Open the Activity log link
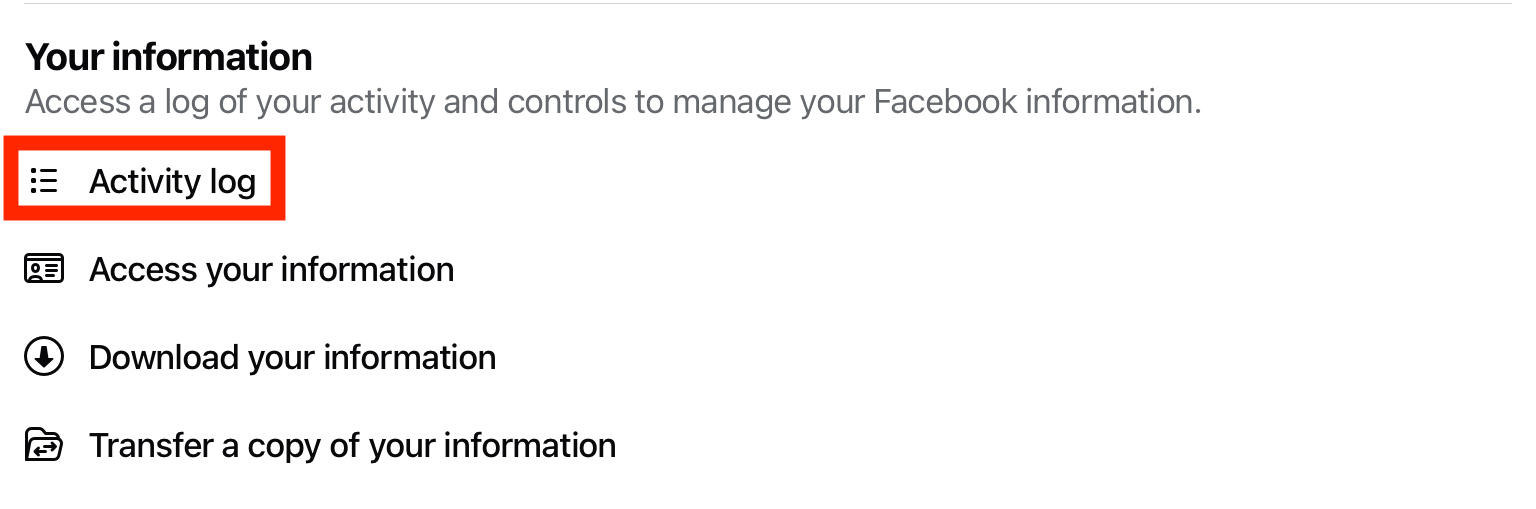The width and height of the screenshot is (1536, 509). (x=173, y=181)
